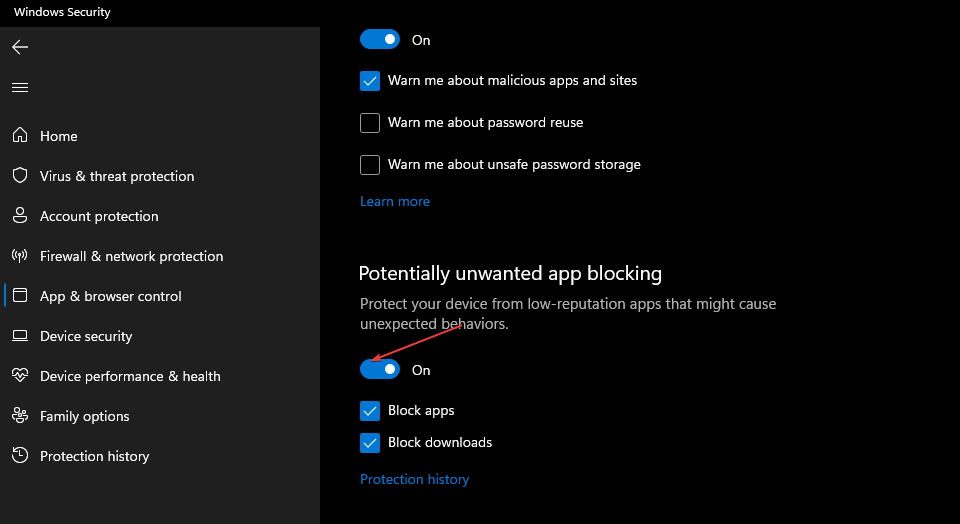Check Warn me about unsafe password storage
This screenshot has height=524, width=960.
(370, 165)
